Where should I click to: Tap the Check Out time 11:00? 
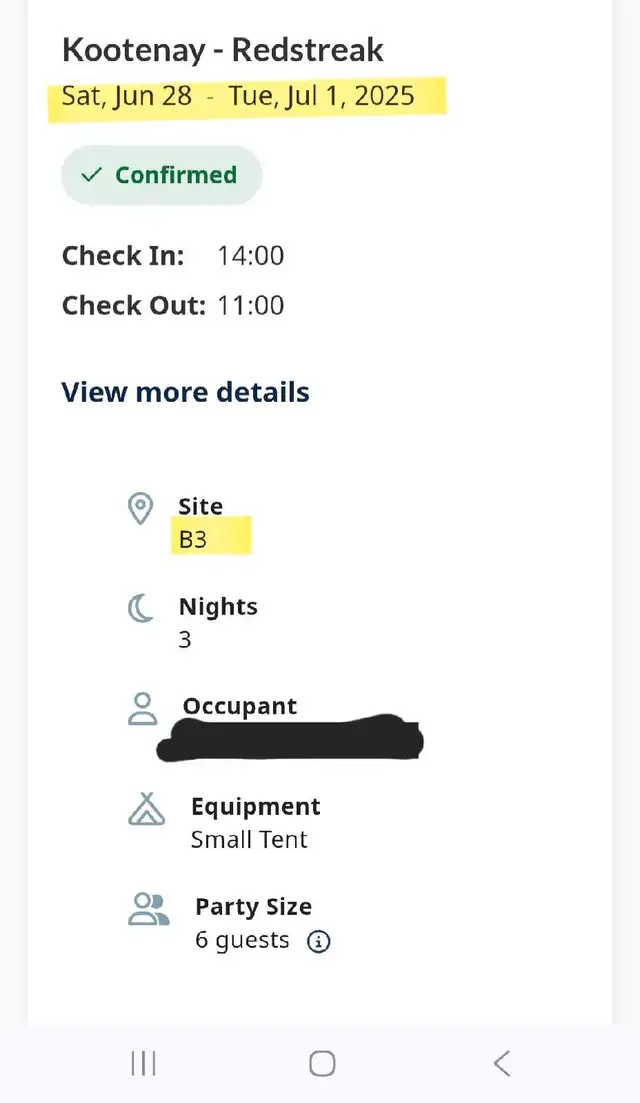[x=250, y=305]
